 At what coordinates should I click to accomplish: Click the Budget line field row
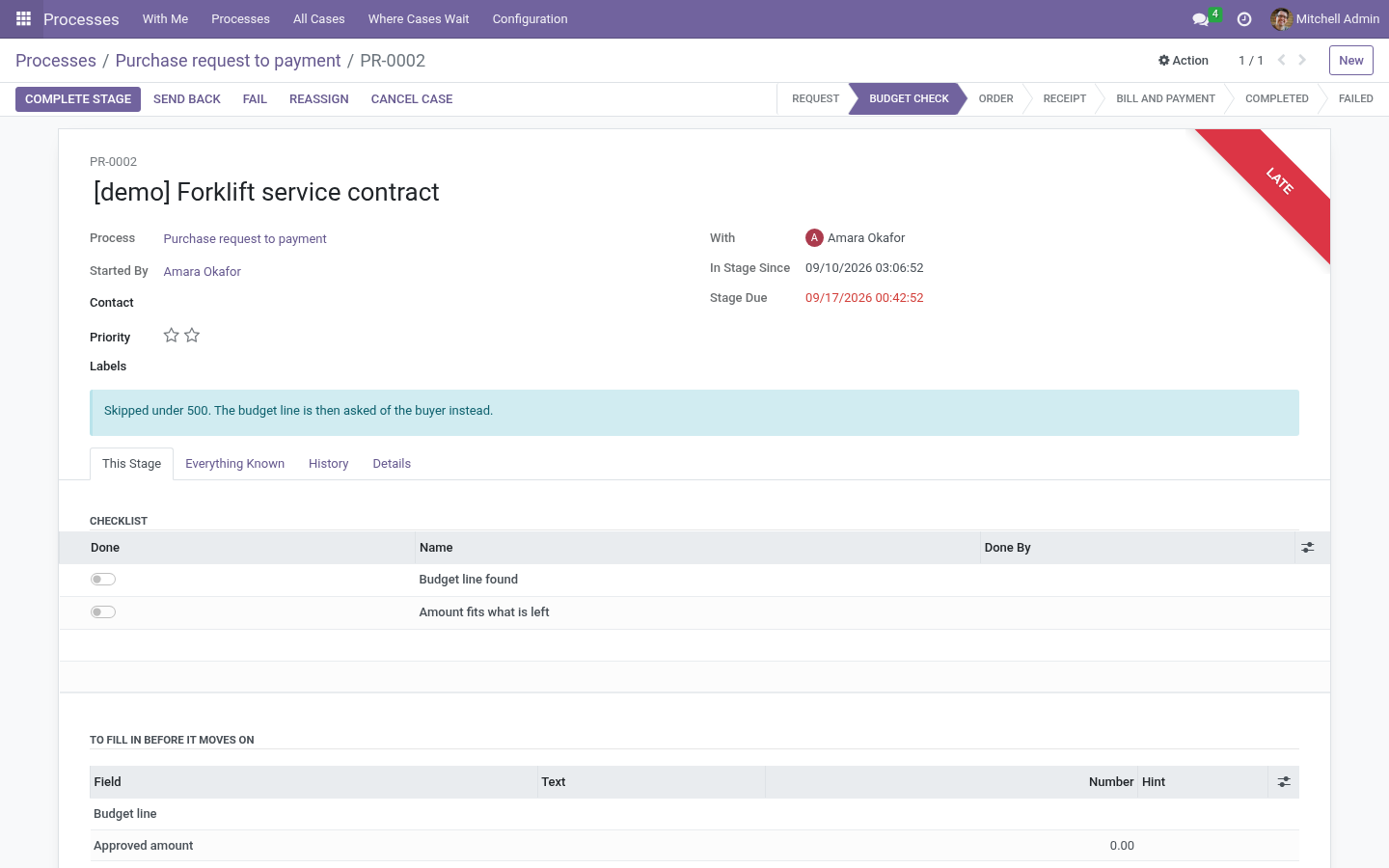[694, 814]
